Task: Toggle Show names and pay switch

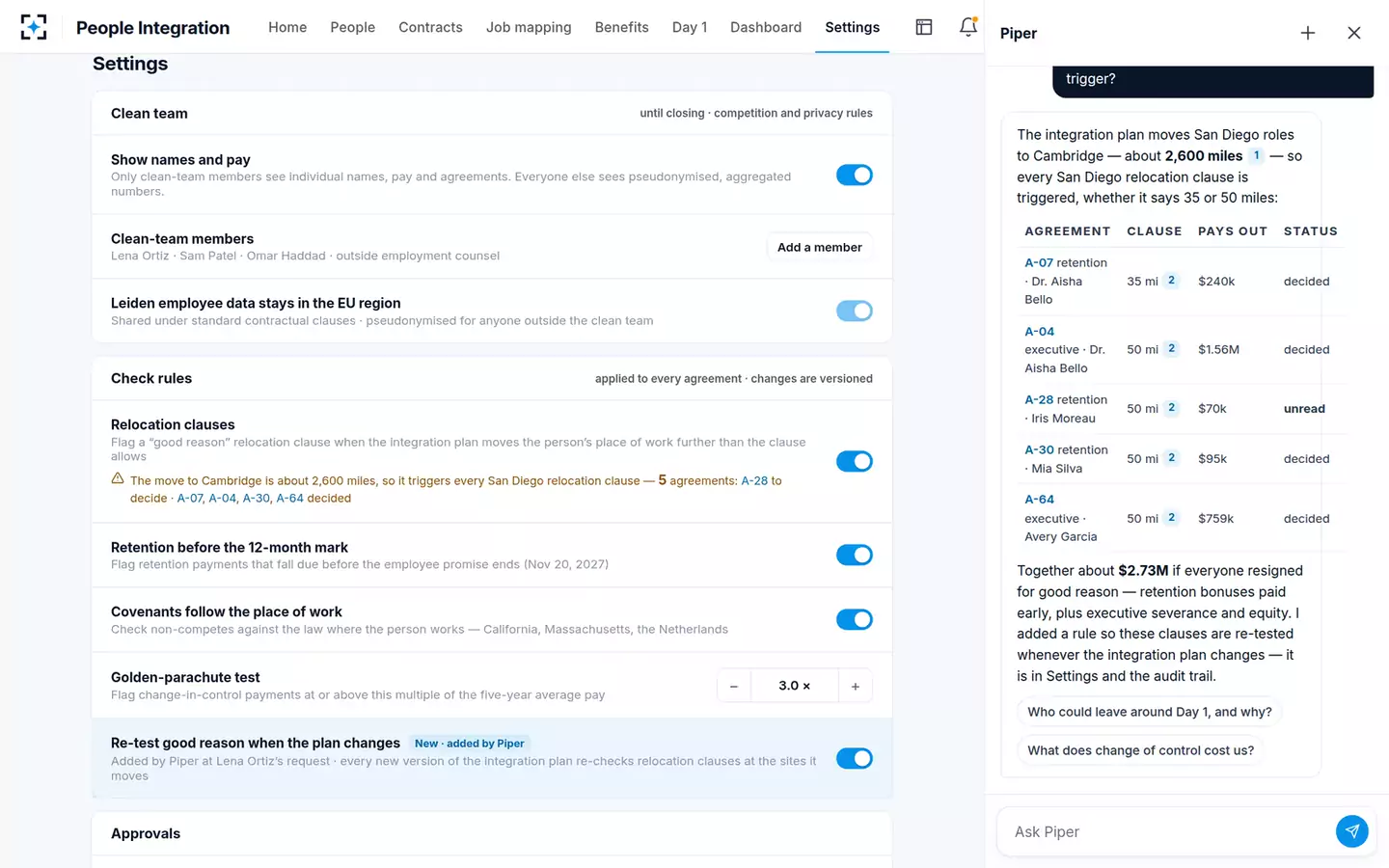Action: 855,175
